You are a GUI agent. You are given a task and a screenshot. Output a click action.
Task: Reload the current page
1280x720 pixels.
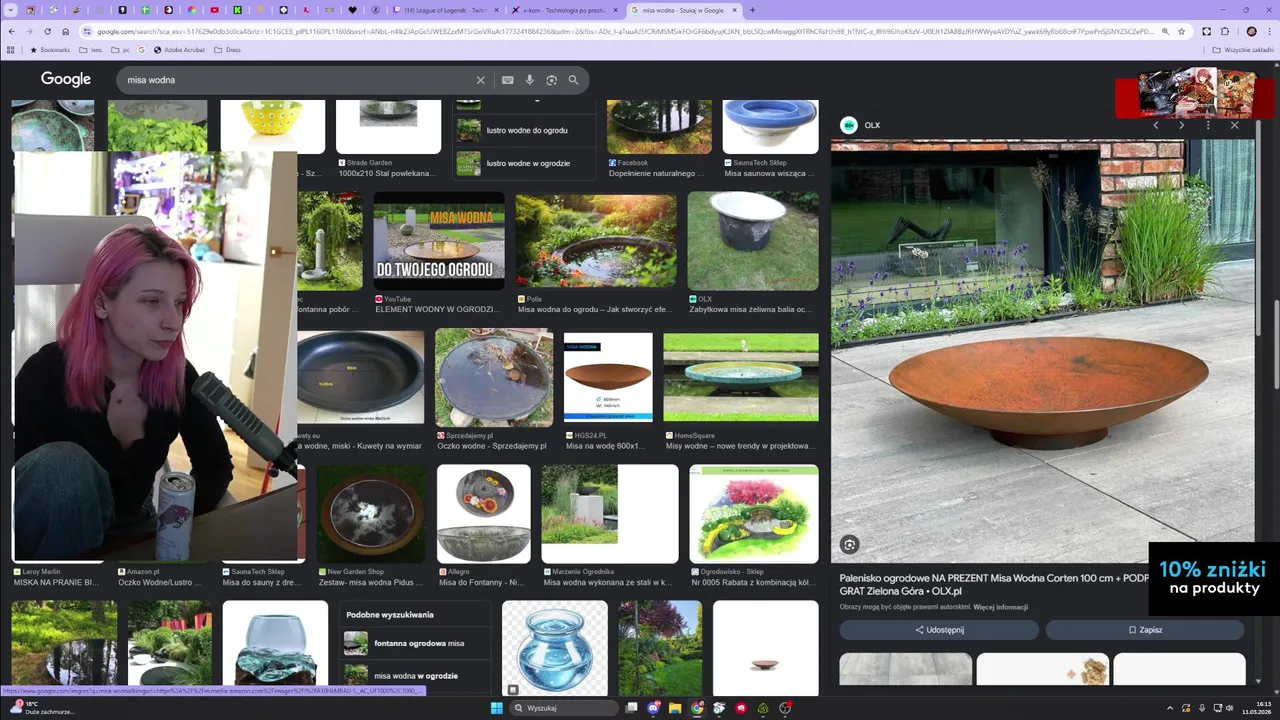click(x=47, y=31)
